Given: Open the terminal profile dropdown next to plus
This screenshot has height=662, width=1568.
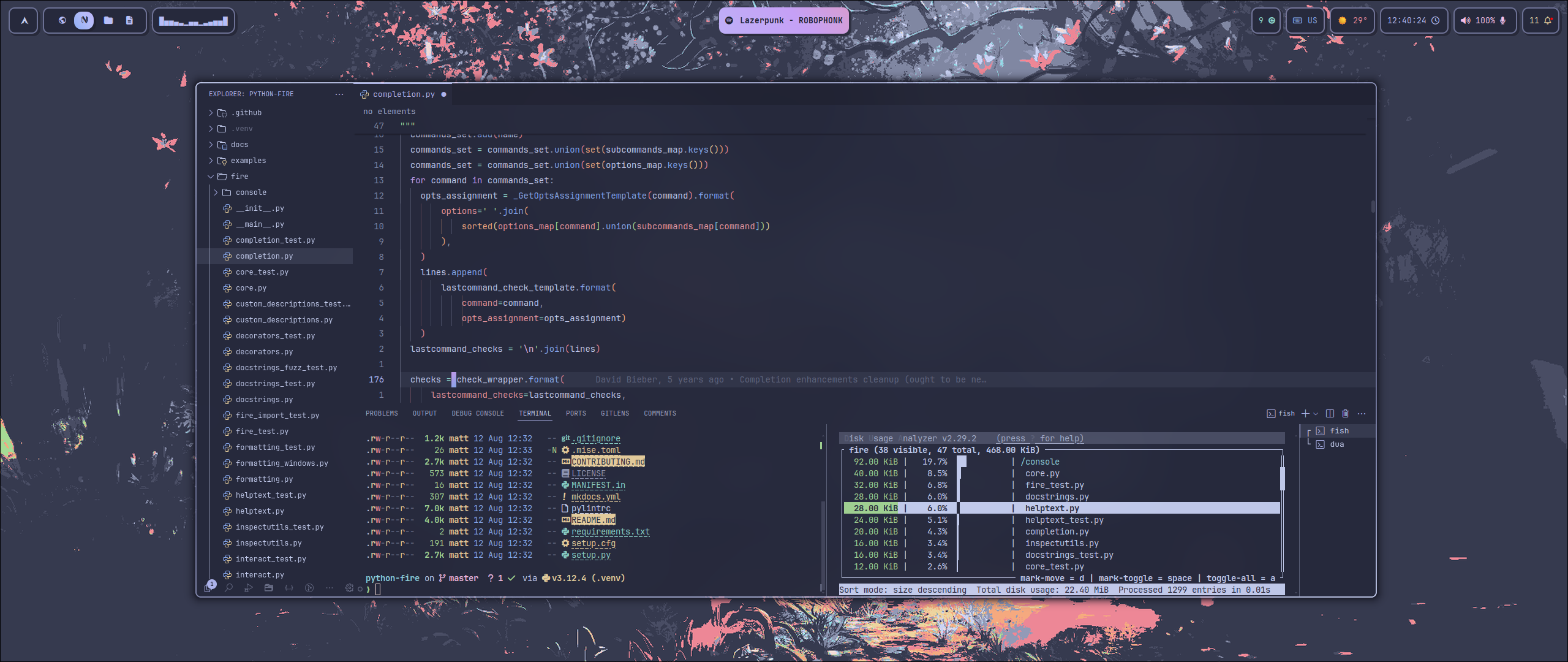Looking at the screenshot, I should point(1316,413).
